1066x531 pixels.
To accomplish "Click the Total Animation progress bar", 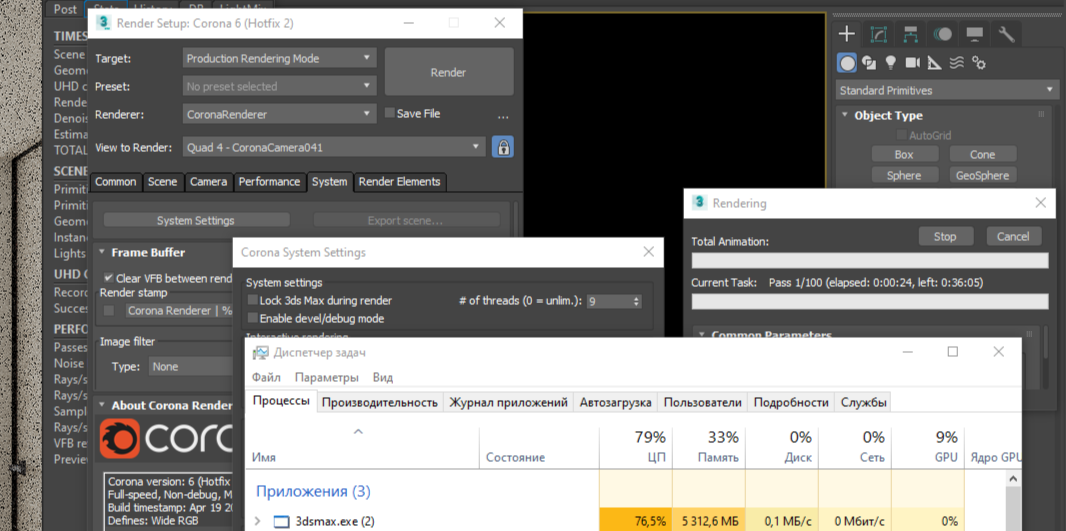I will coord(870,261).
